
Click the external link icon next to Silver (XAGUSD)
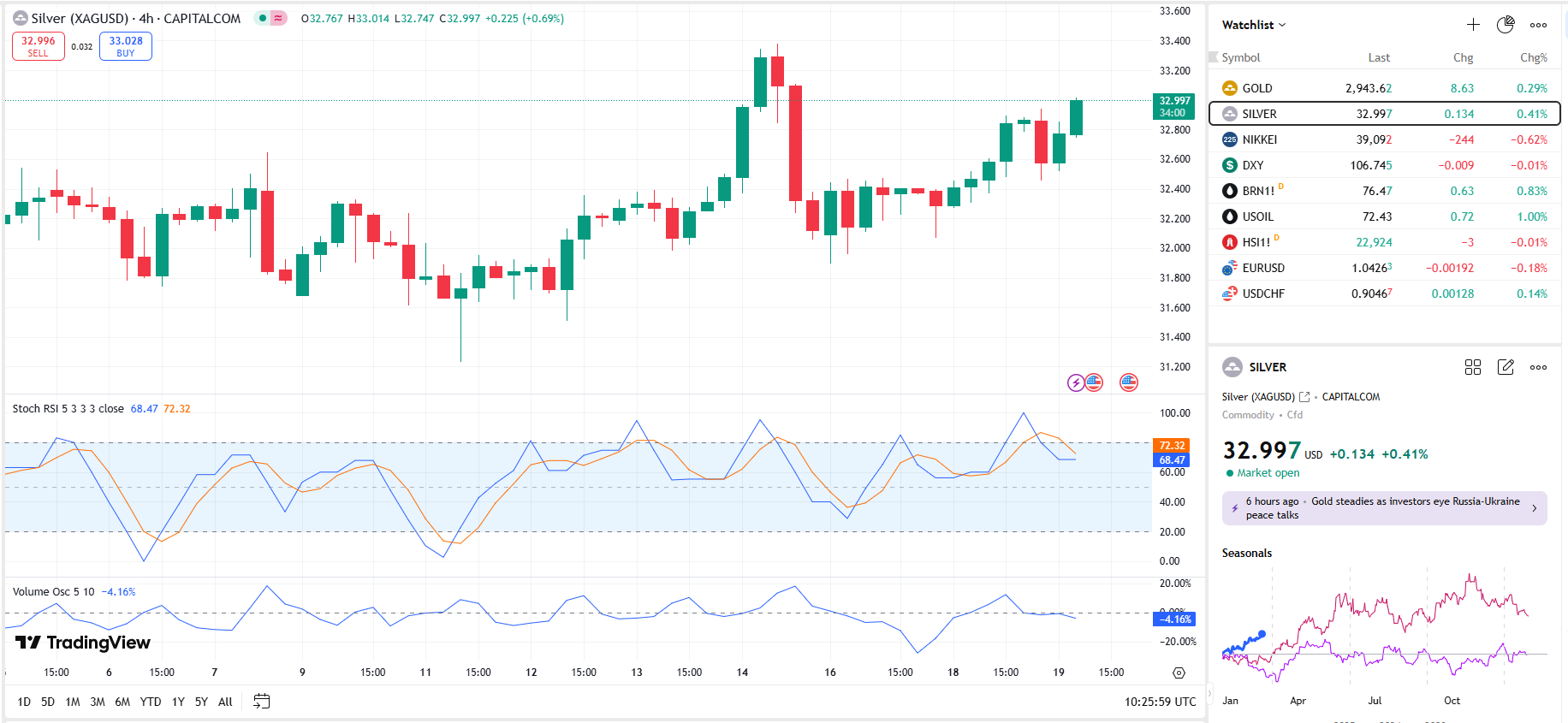tap(1304, 397)
